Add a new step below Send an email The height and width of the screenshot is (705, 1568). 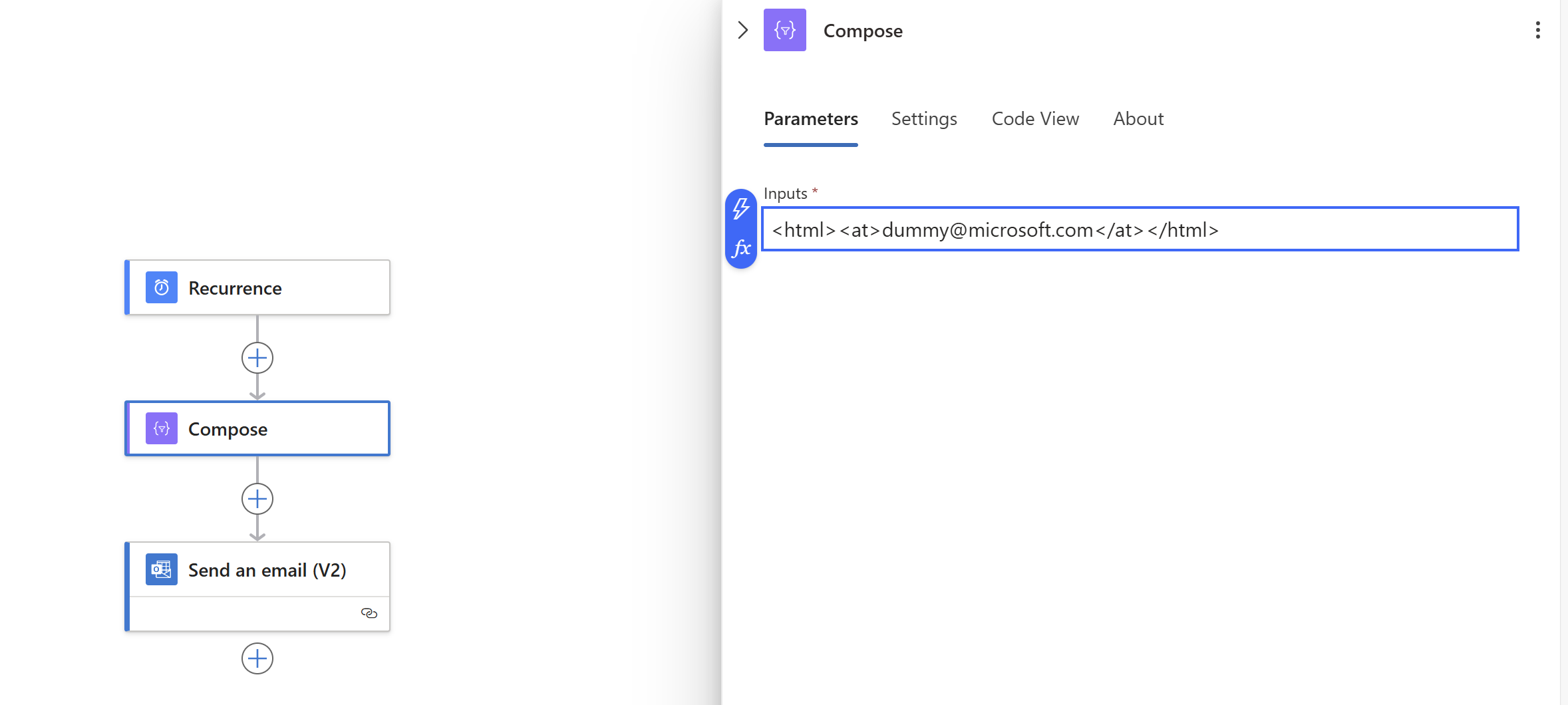pyautogui.click(x=257, y=659)
